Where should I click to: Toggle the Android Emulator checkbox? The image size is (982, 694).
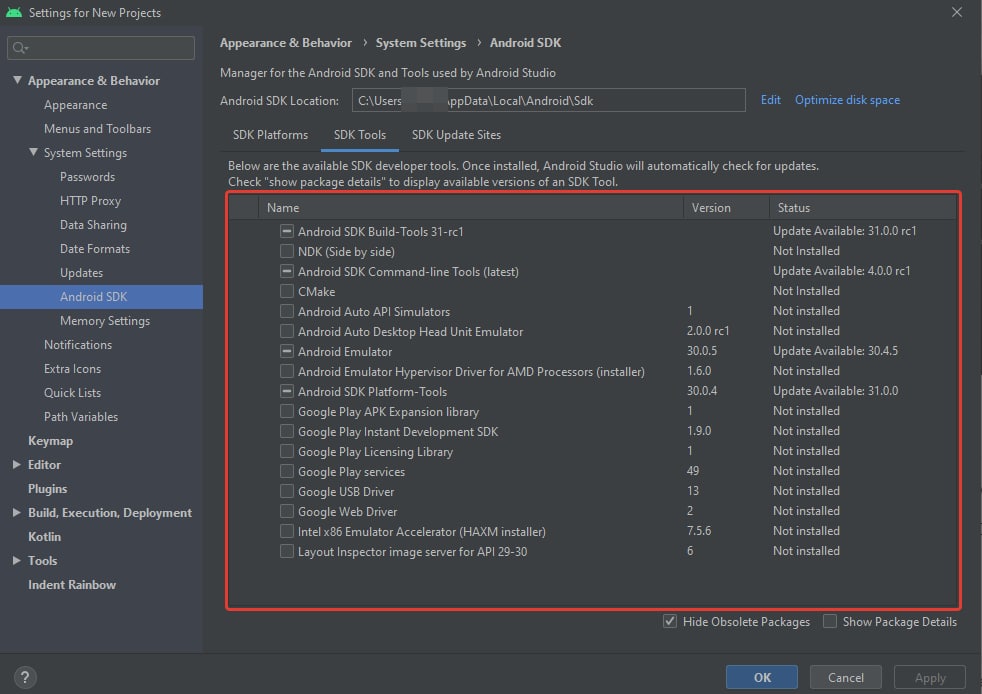tap(286, 351)
